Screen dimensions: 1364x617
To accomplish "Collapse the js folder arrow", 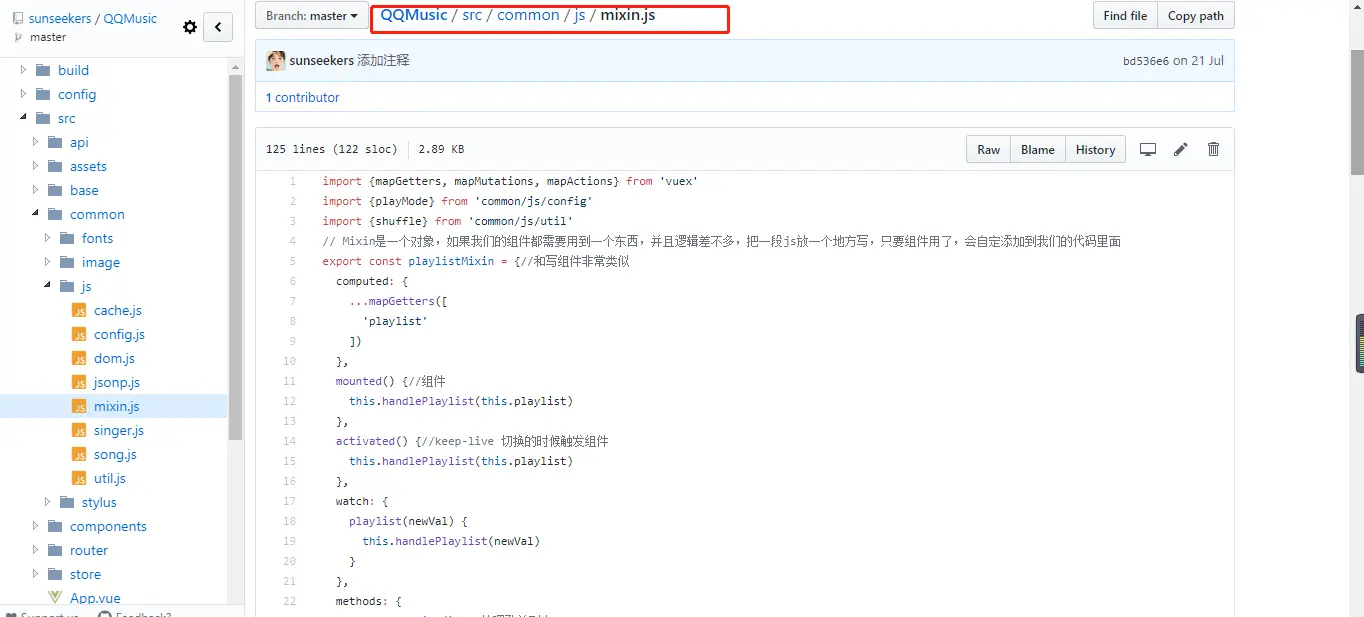I will click(48, 286).
